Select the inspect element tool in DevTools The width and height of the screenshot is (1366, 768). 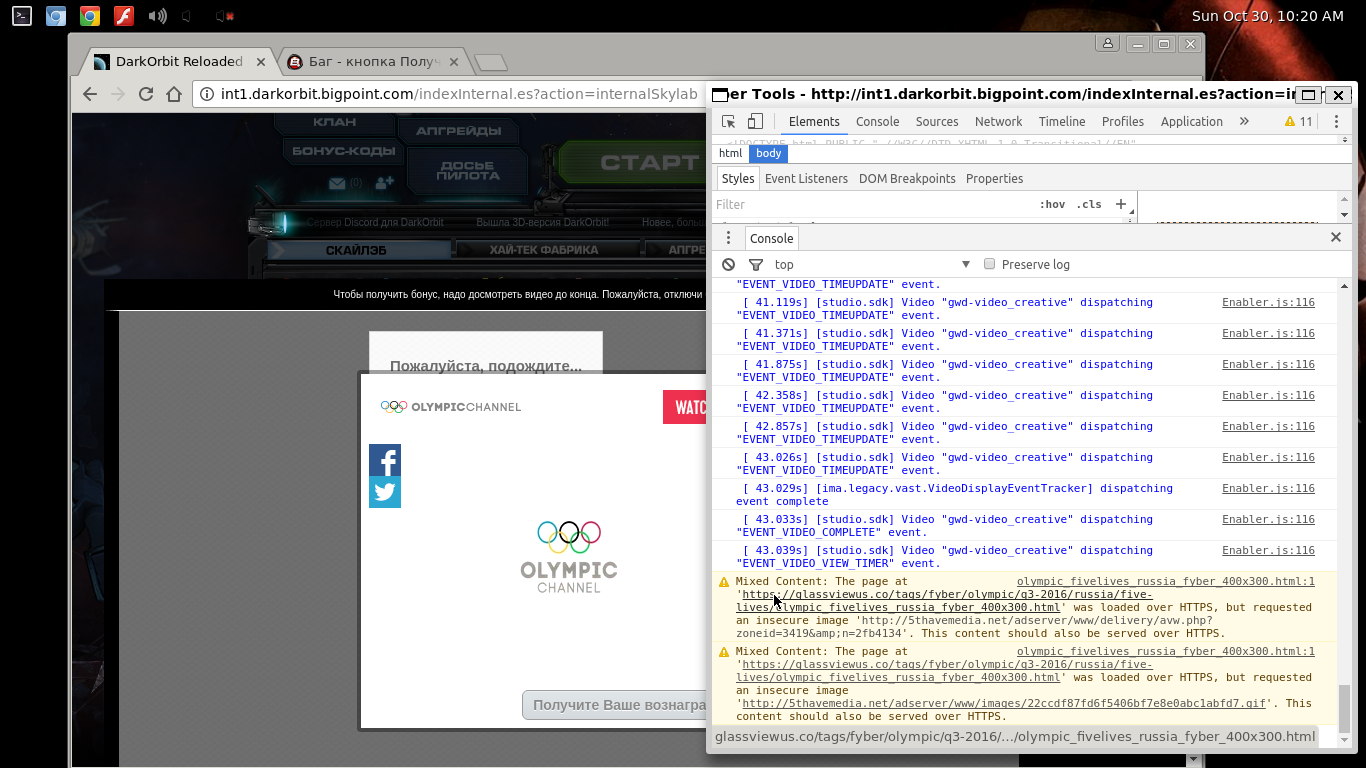(x=728, y=121)
